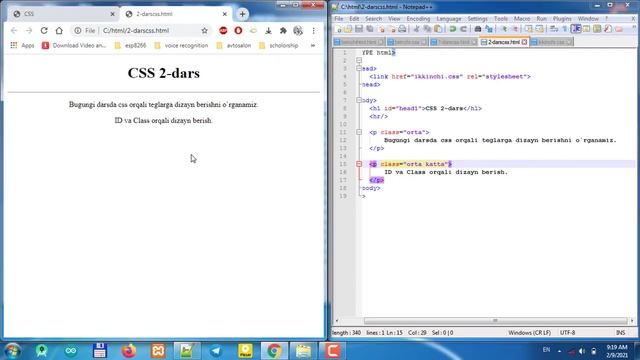
Task: Reload the page in Chrome
Action: pos(44,31)
